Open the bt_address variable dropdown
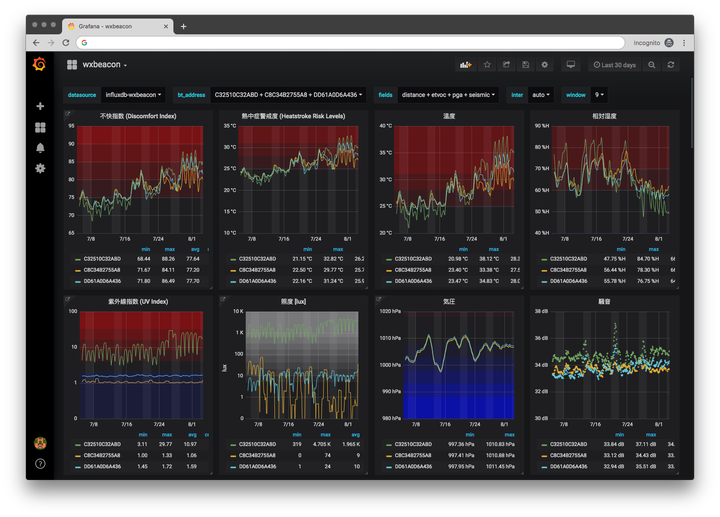Viewport: 720px width, 517px height. tap(288, 95)
